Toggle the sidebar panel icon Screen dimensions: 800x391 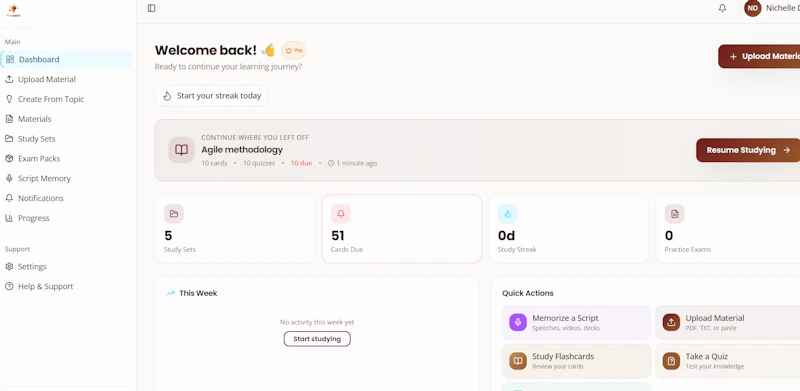point(152,8)
